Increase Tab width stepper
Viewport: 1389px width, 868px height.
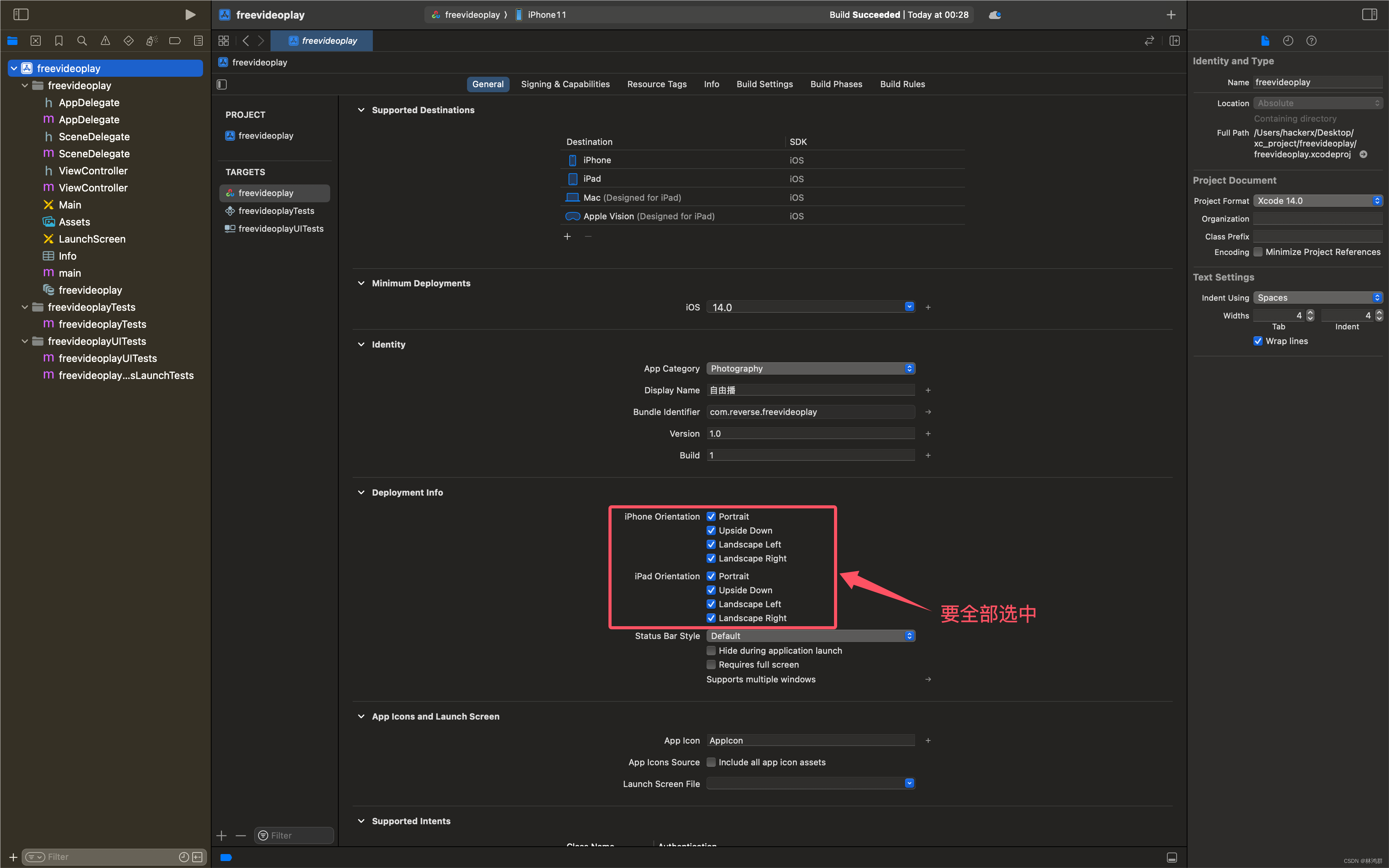[1310, 312]
